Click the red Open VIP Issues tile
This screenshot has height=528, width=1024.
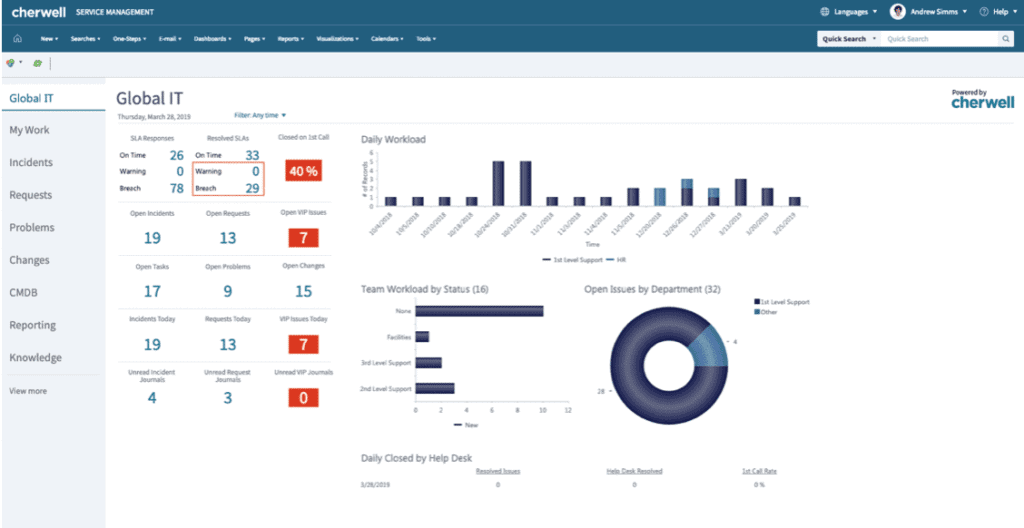[x=304, y=237]
